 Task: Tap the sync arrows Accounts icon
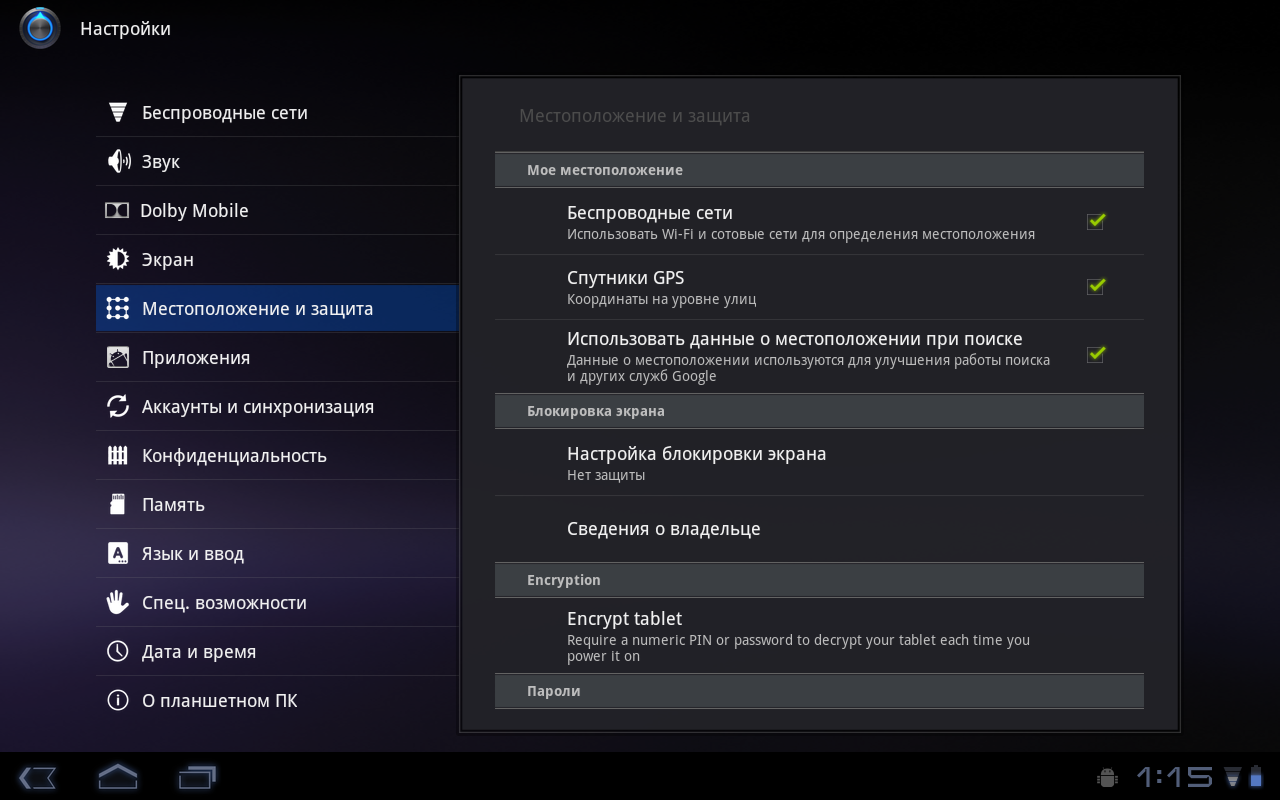point(118,406)
